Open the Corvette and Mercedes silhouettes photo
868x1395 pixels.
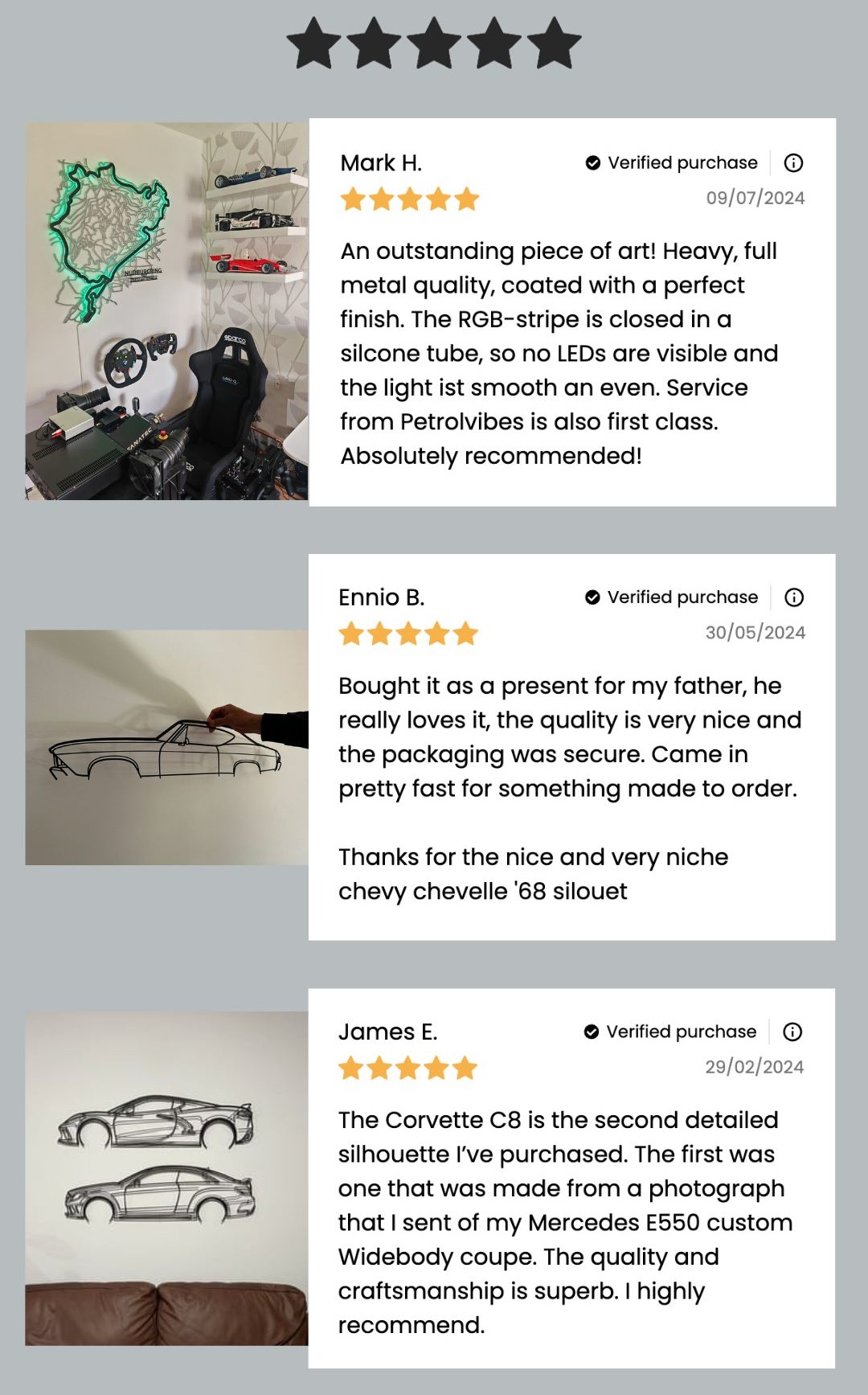coord(166,1178)
